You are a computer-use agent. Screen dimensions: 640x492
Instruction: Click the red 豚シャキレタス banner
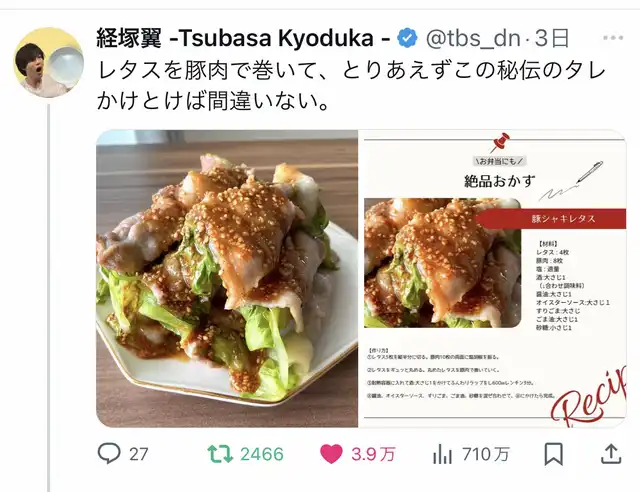point(551,218)
